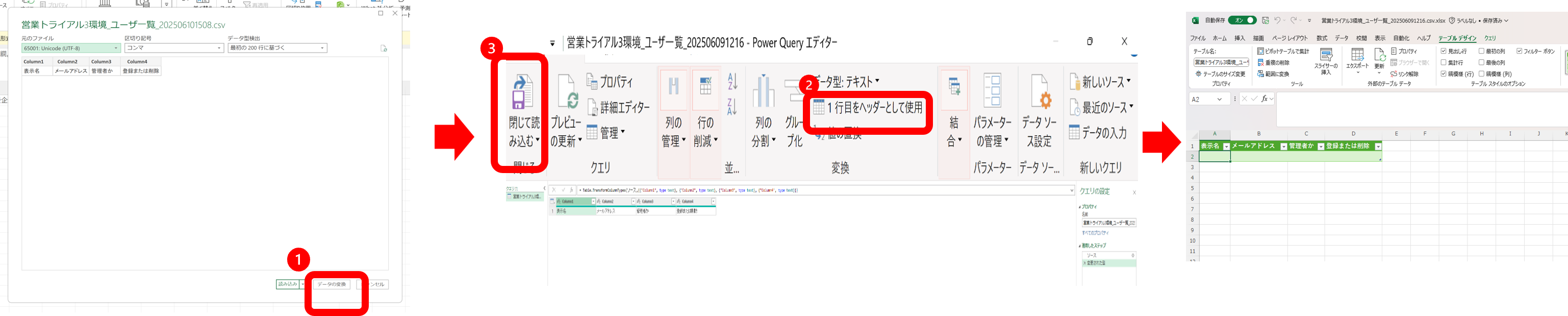Uncheck the 見出し行 checkbox
The image size is (1568, 316).
point(1444,52)
